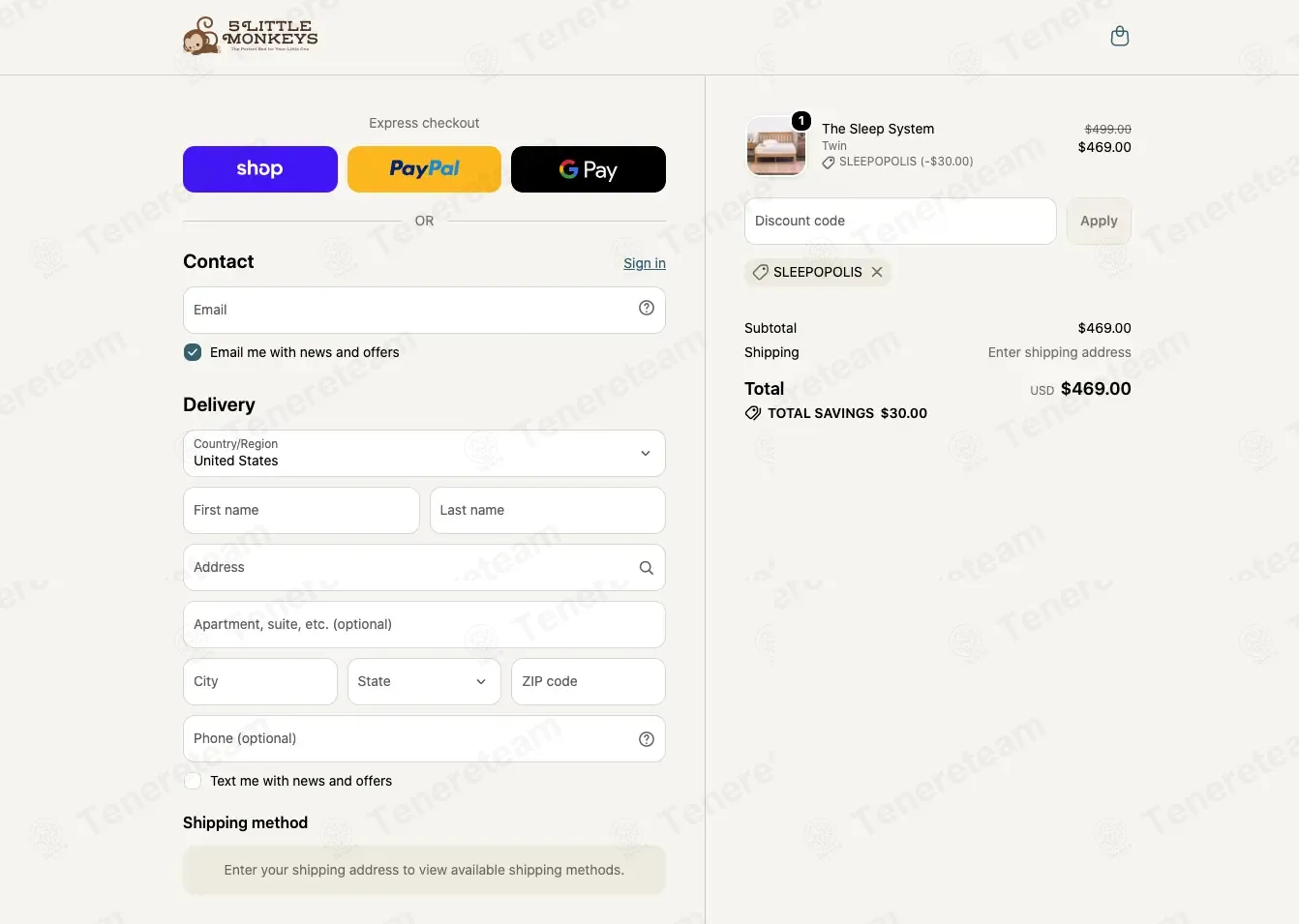Enable Text me with news and offers
The height and width of the screenshot is (924, 1299).
click(193, 781)
